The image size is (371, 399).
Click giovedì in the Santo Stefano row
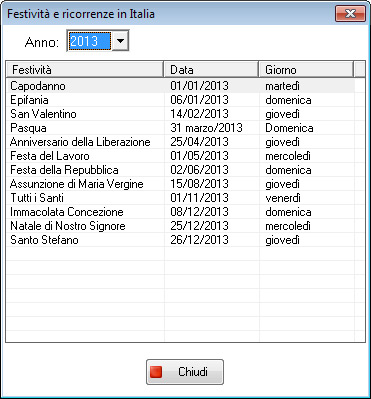(x=282, y=240)
